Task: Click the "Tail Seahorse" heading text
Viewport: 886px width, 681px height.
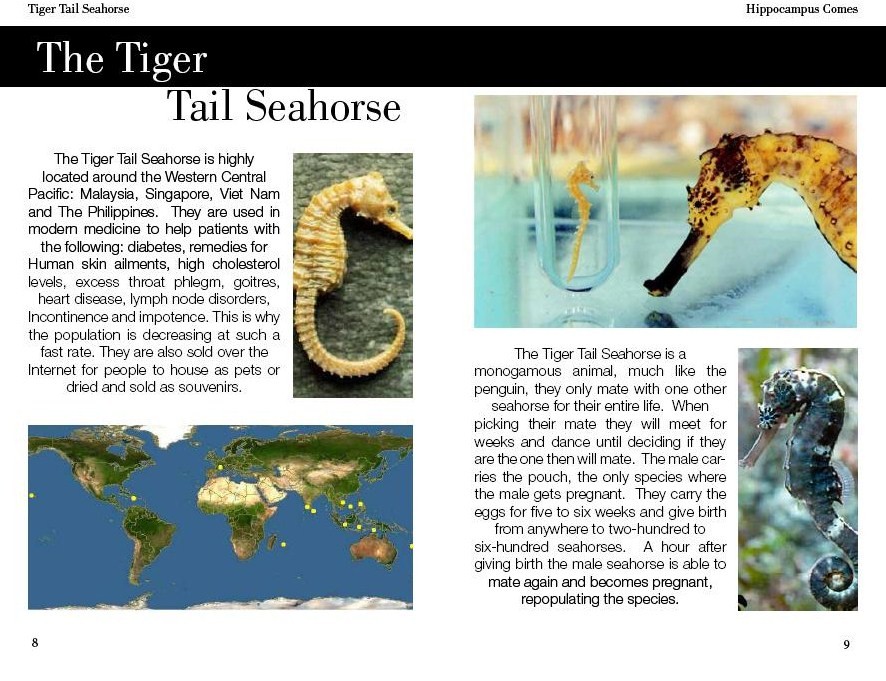Action: pyautogui.click(x=283, y=107)
